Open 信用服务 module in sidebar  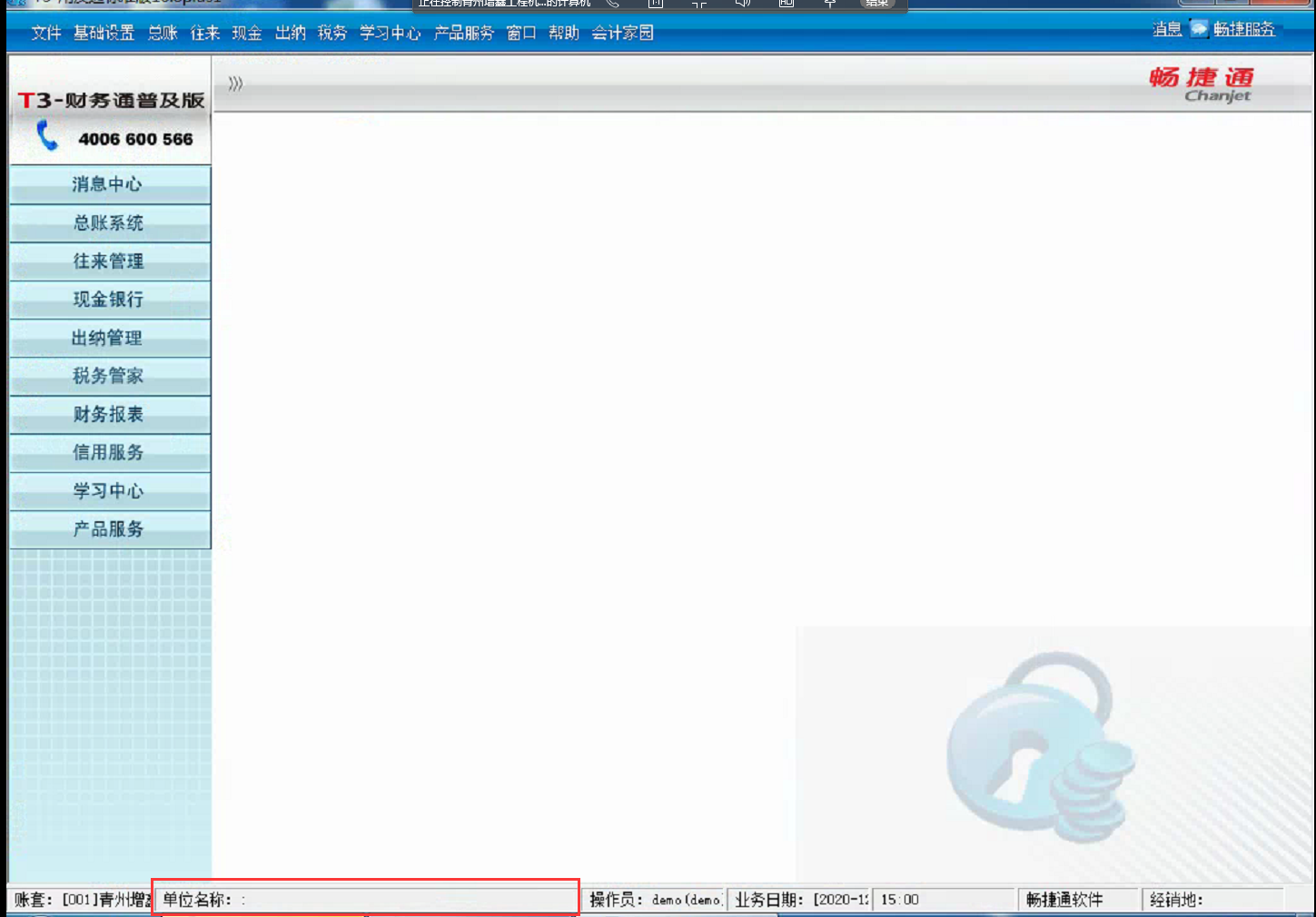point(110,452)
